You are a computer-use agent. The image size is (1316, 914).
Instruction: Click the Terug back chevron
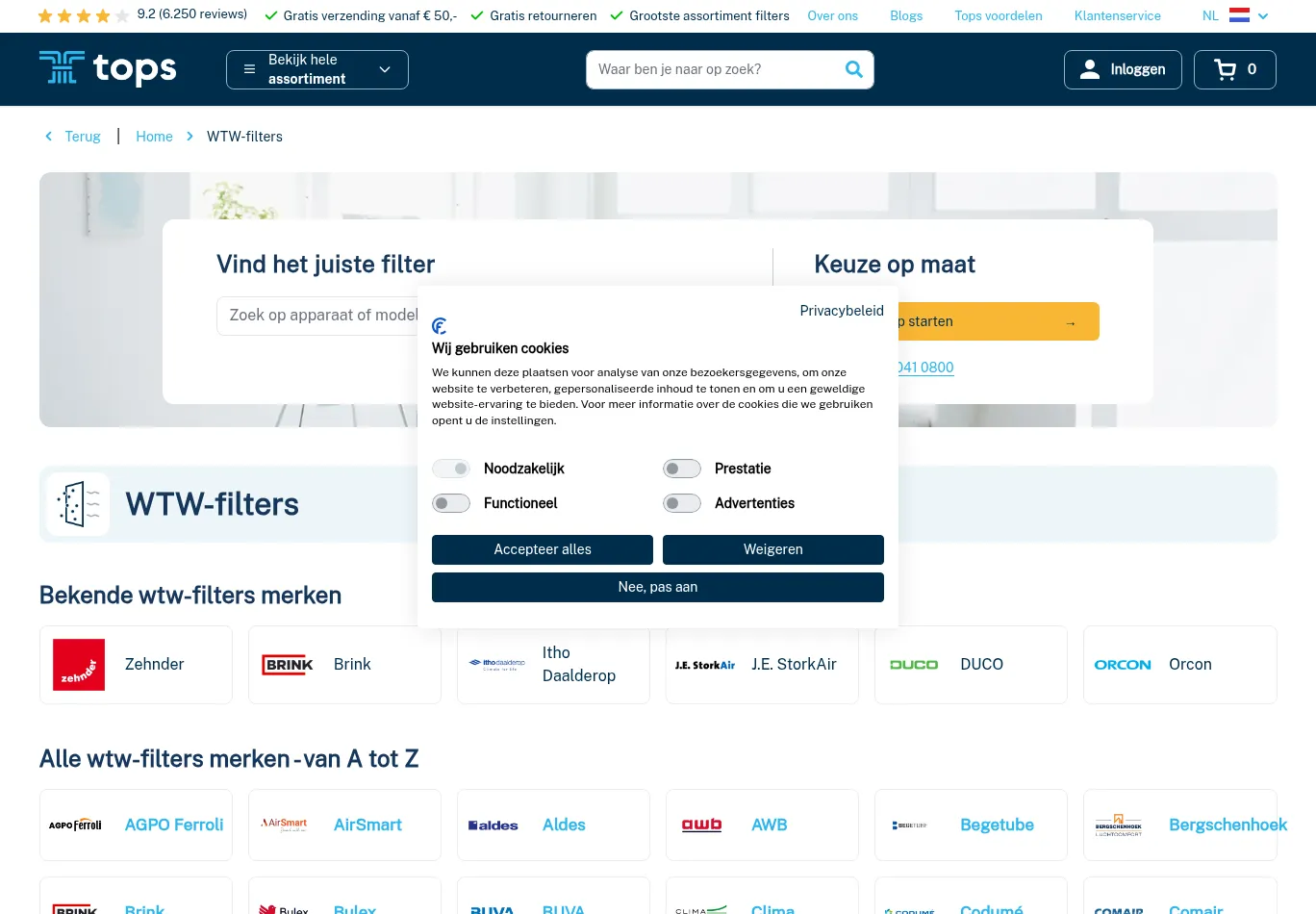click(x=49, y=137)
